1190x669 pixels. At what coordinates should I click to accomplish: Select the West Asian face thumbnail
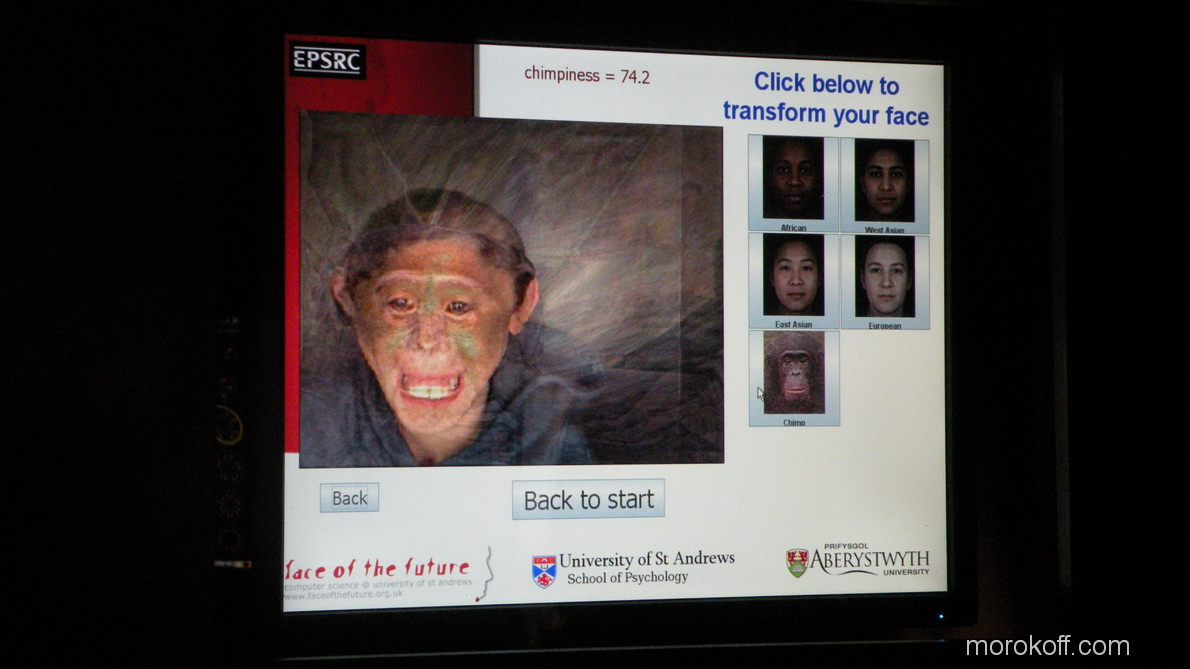pyautogui.click(x=884, y=180)
